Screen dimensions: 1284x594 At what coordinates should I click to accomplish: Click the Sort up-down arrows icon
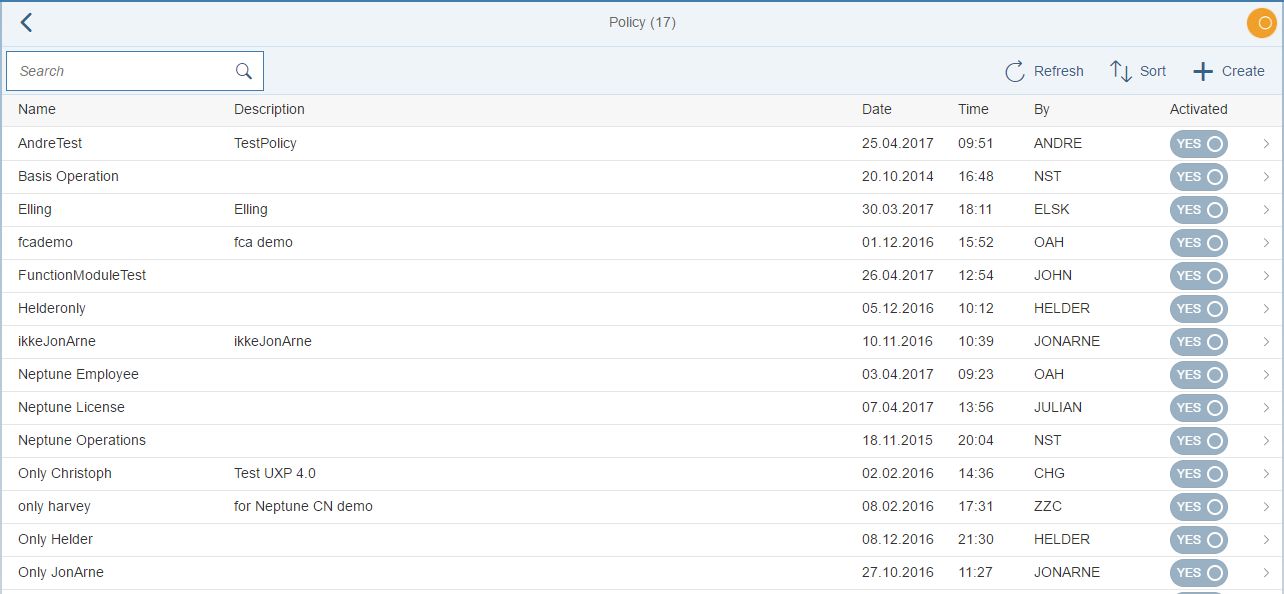1120,71
